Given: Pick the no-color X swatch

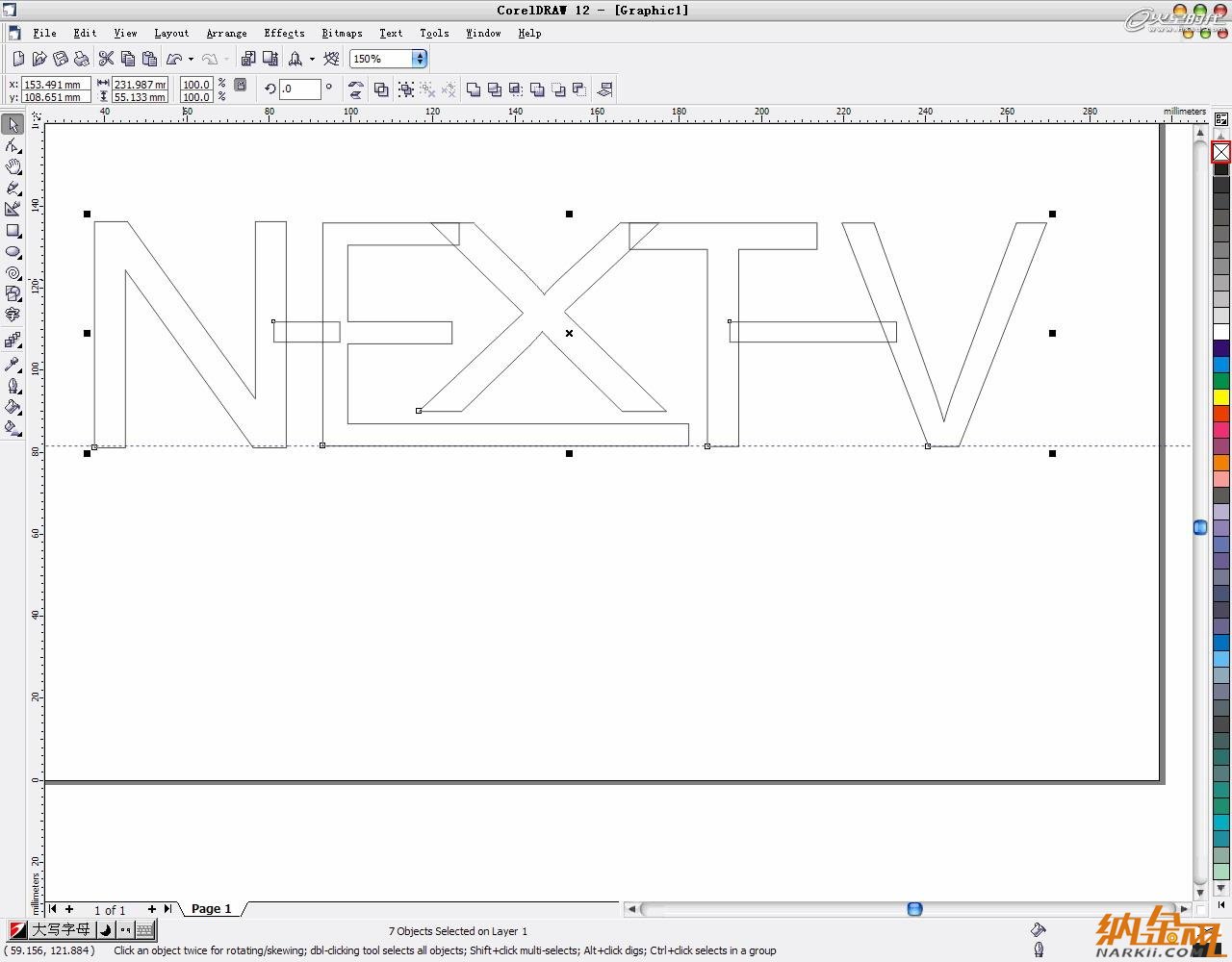Looking at the screenshot, I should (1220, 152).
